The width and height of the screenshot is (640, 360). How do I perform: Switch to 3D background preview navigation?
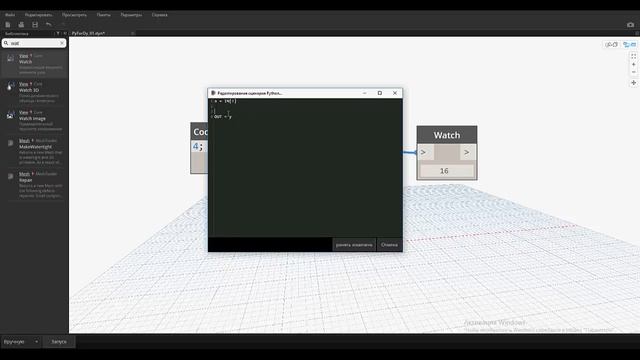611,44
